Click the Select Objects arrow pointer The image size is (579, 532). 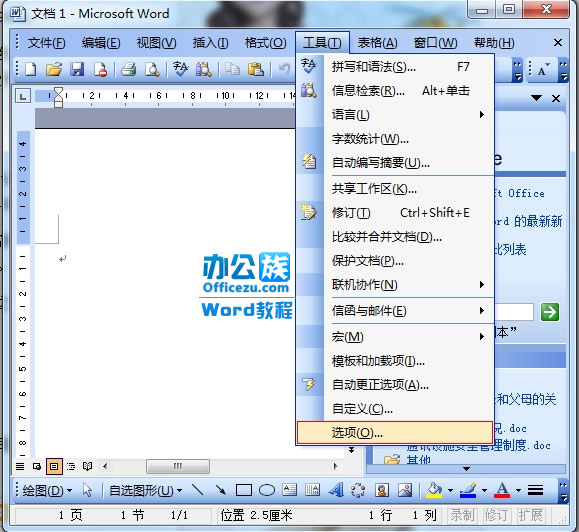[x=88, y=490]
